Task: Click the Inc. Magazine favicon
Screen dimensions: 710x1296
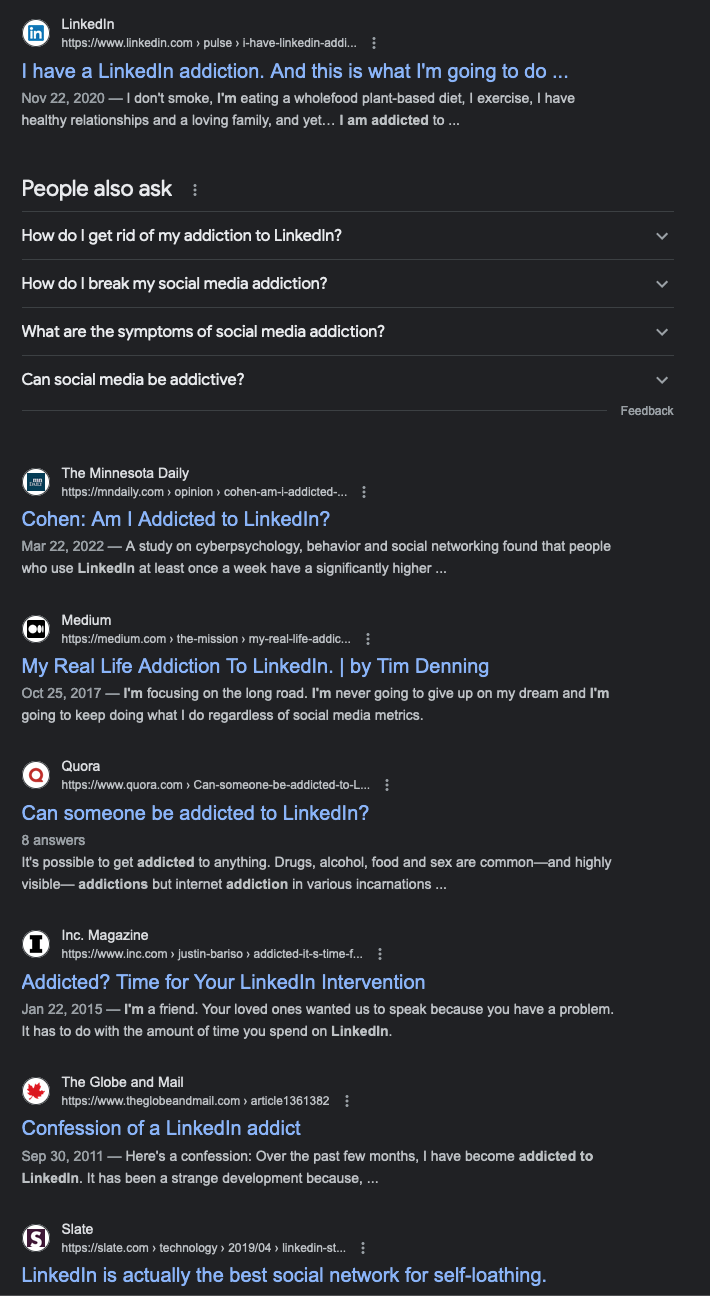Action: tap(36, 944)
